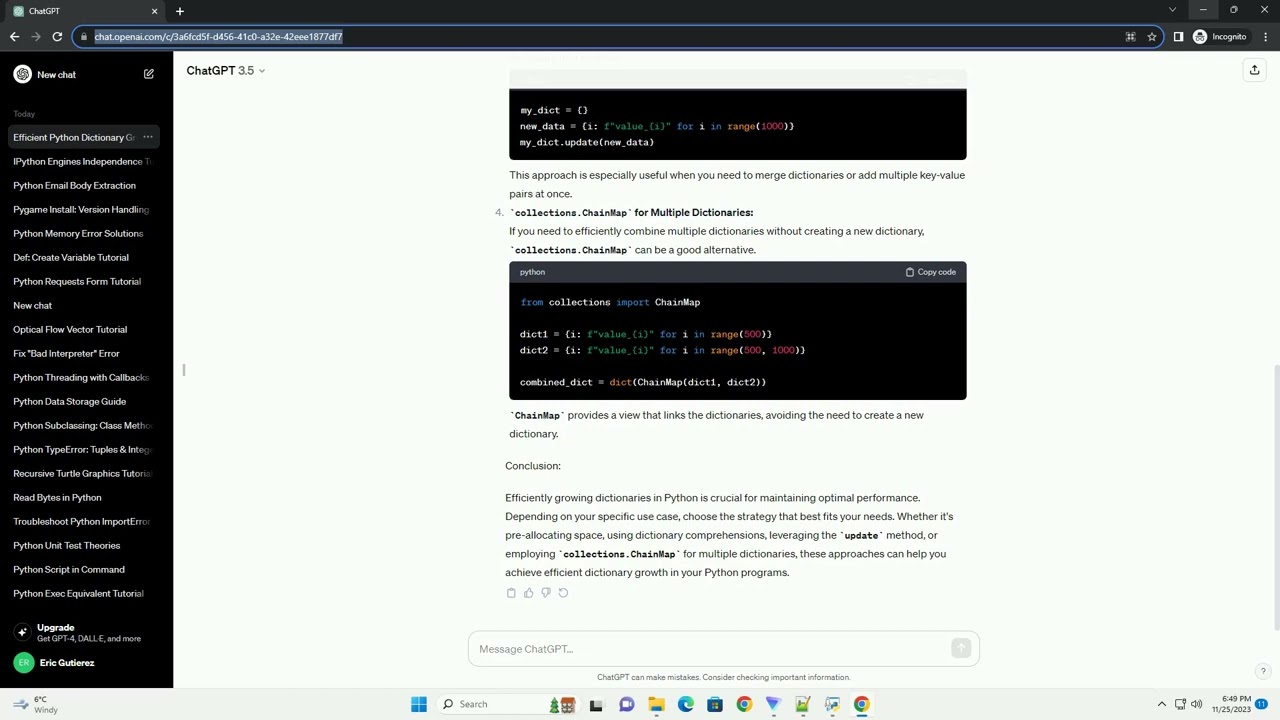Open a new browser tab
This screenshot has width=1280, height=720.
(180, 11)
